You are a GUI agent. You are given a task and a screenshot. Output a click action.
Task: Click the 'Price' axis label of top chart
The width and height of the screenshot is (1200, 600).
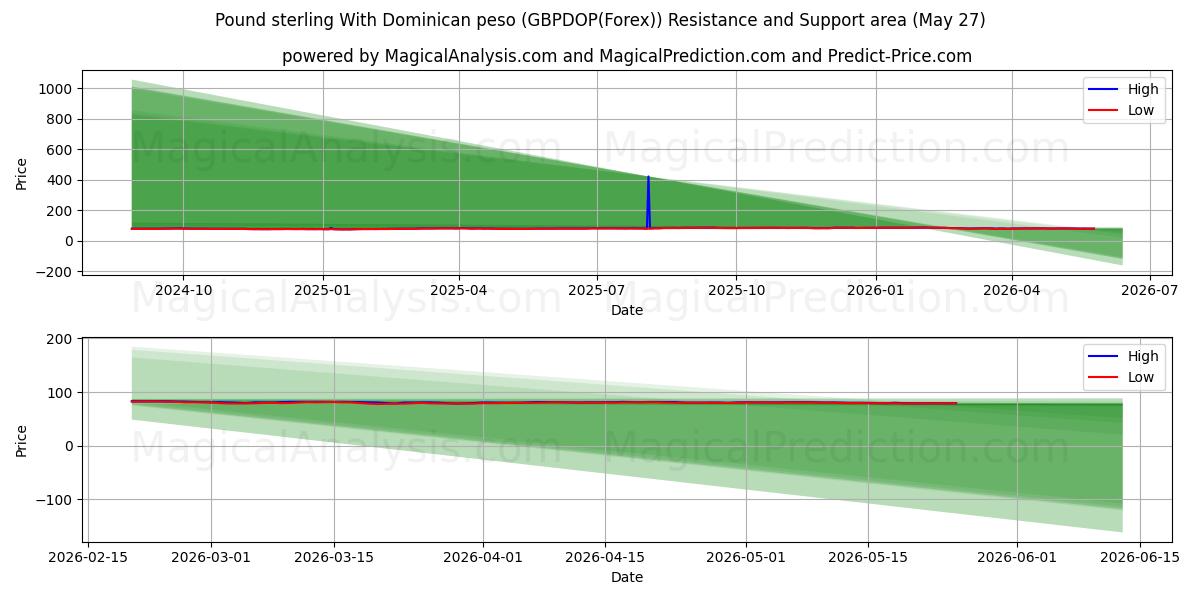(x=22, y=172)
